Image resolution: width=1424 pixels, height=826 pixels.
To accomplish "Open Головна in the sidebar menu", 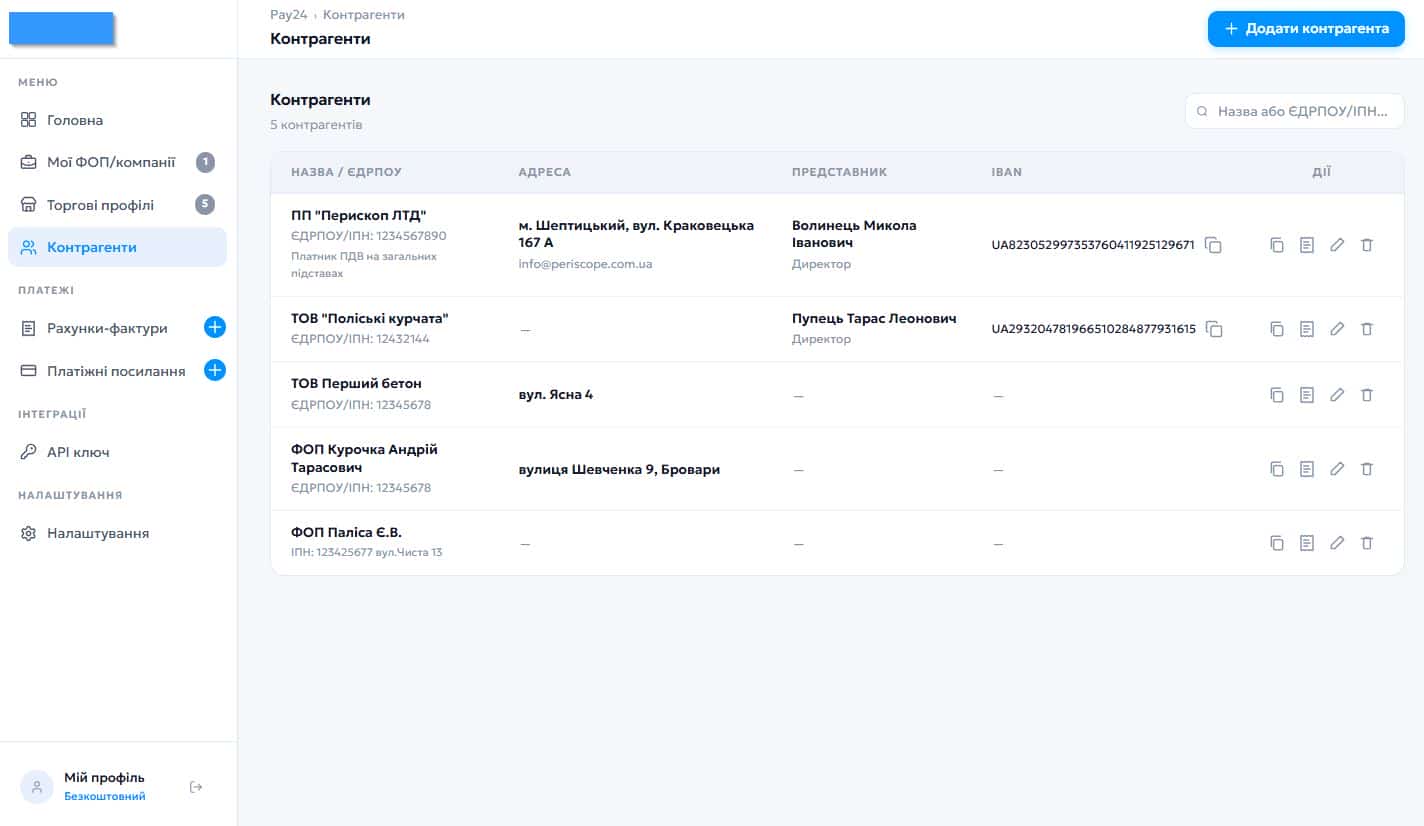I will click(117, 120).
